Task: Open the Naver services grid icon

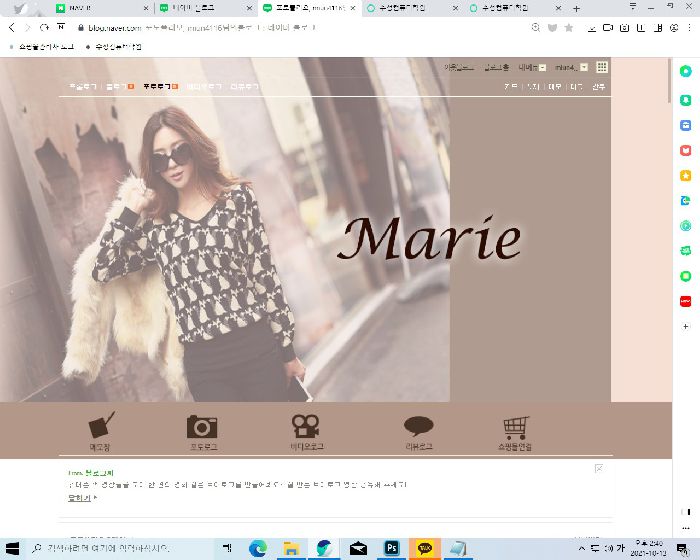Action: pos(602,67)
